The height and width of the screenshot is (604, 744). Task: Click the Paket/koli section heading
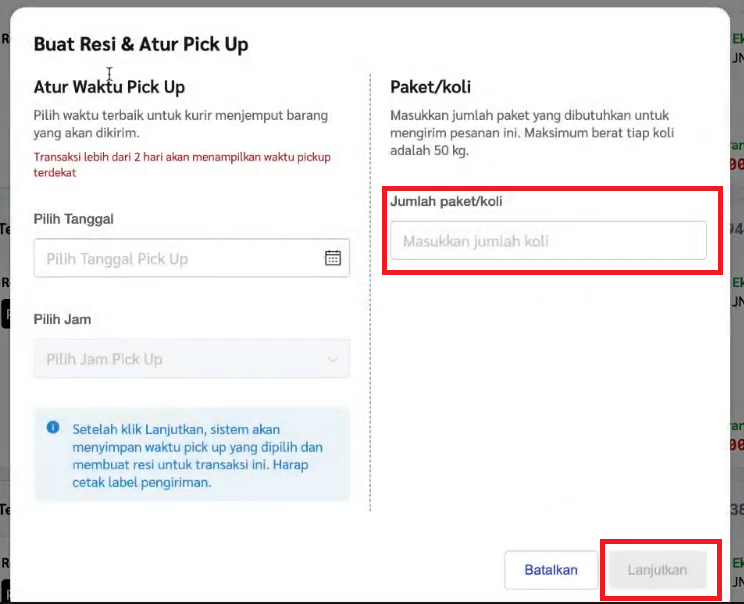(x=430, y=87)
